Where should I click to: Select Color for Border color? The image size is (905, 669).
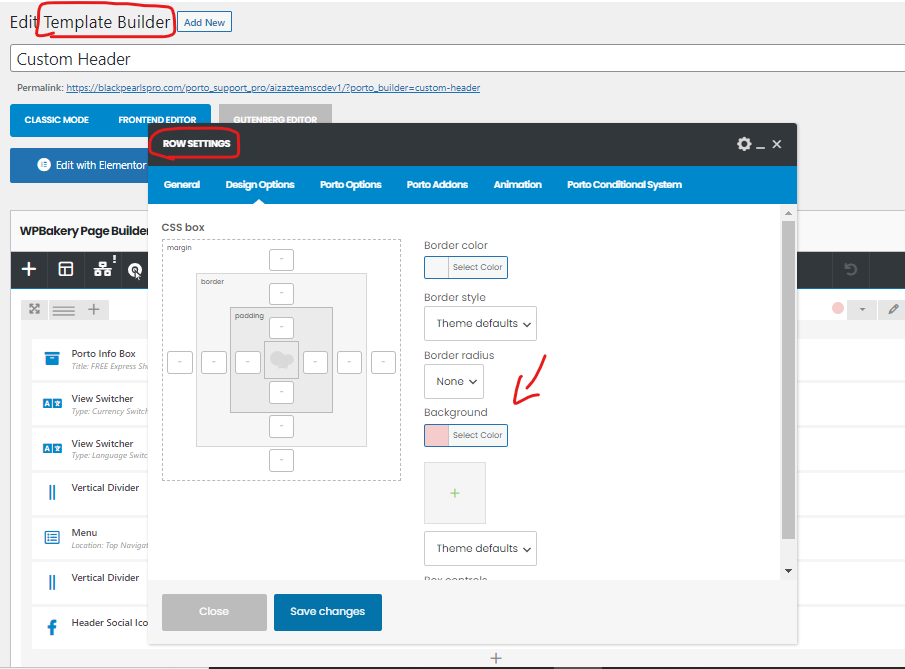point(466,267)
